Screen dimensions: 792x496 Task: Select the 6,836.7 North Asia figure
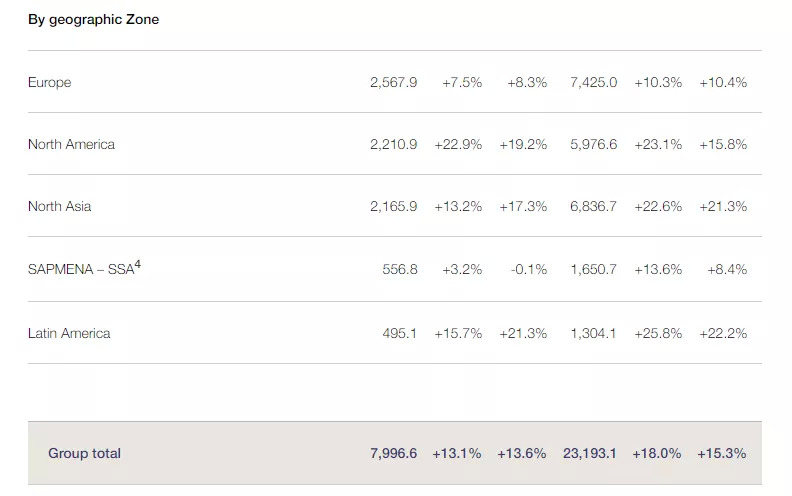[x=593, y=207]
